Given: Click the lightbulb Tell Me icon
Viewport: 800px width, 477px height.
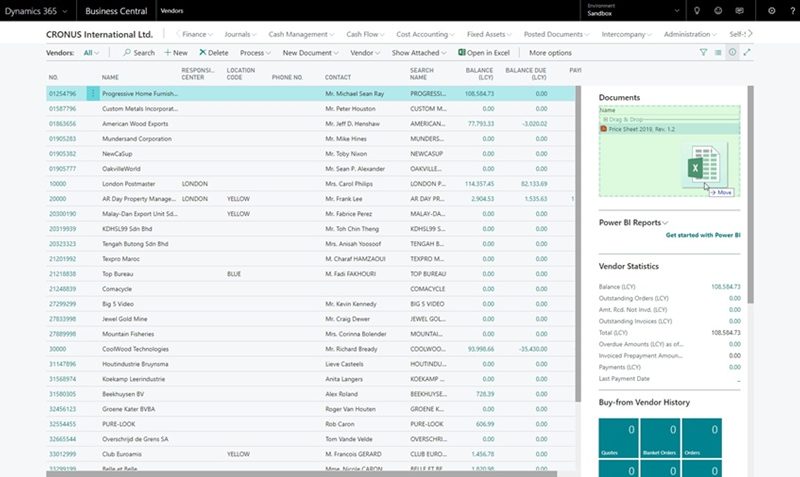Looking at the screenshot, I should (697, 11).
